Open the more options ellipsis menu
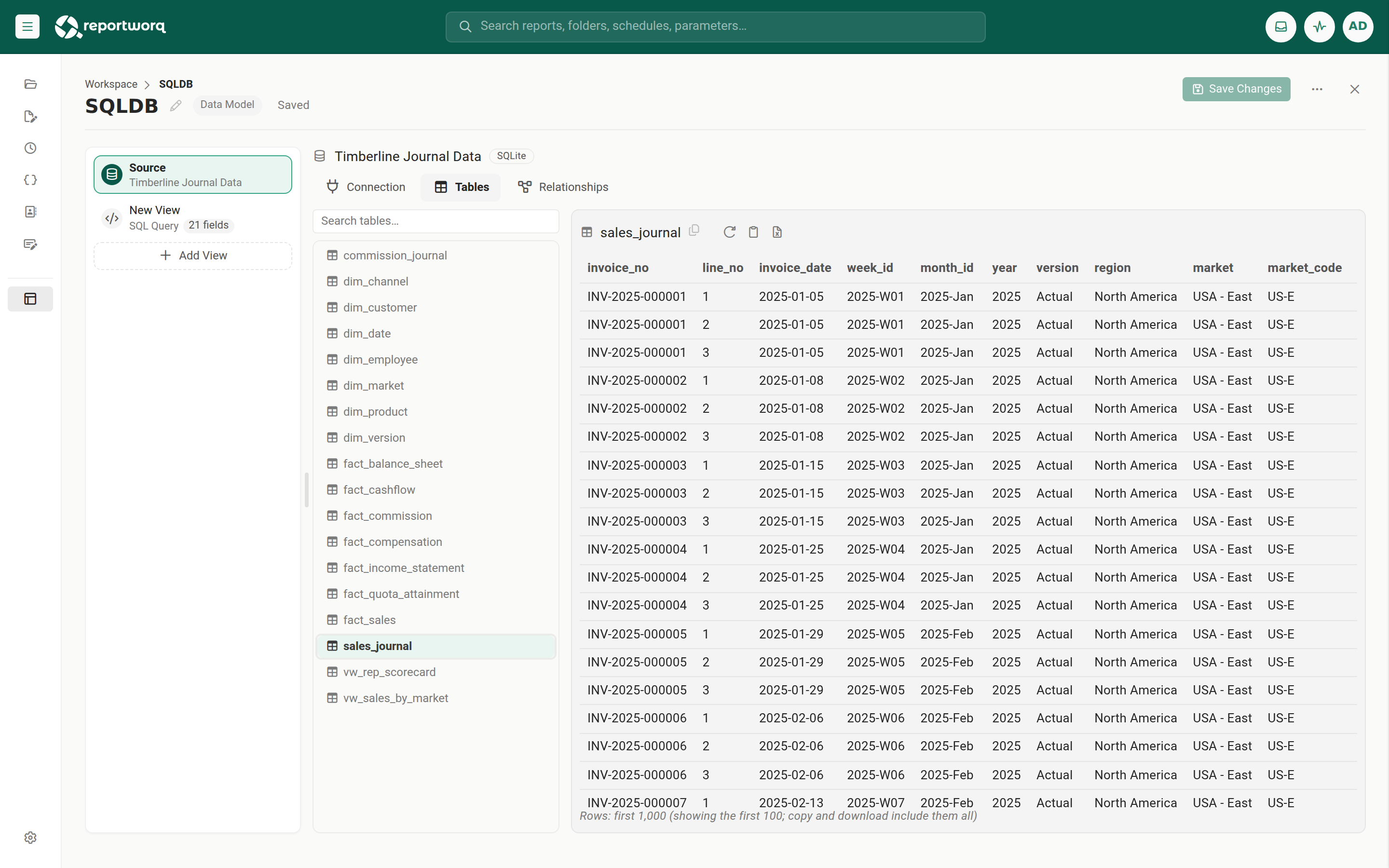Viewport: 1389px width, 868px height. (1317, 89)
